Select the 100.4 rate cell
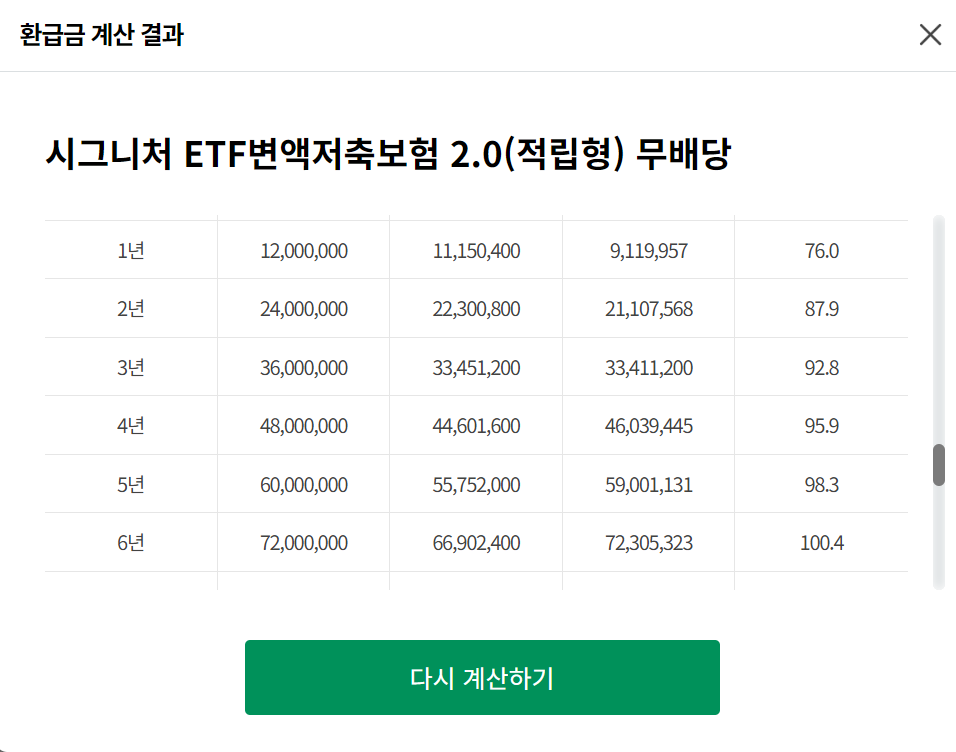This screenshot has height=752, width=956. pyautogui.click(x=821, y=543)
